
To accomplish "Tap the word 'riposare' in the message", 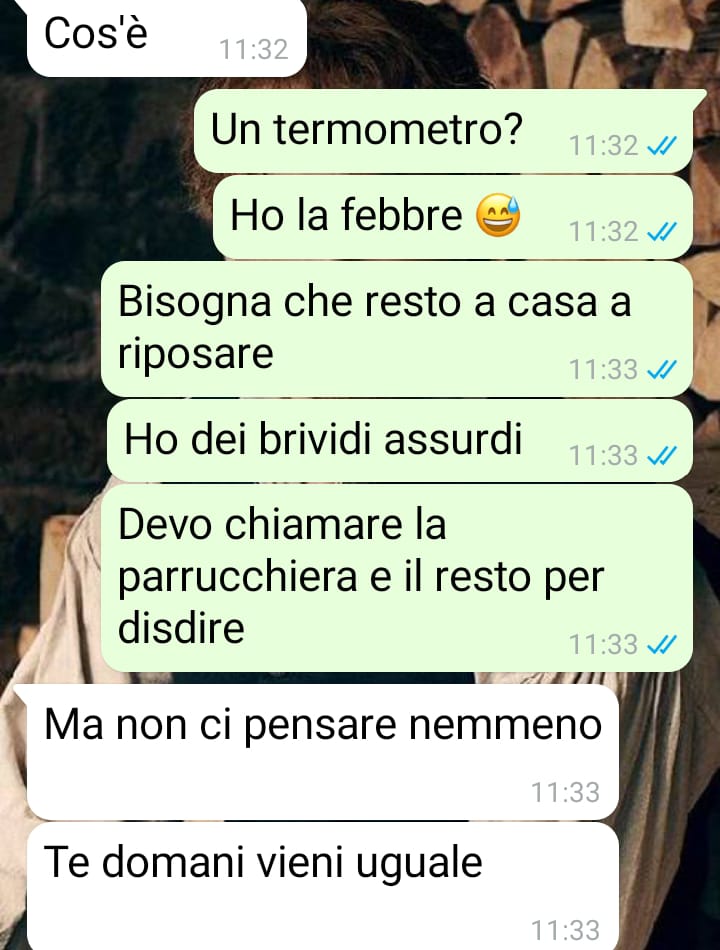I will pyautogui.click(x=195, y=354).
